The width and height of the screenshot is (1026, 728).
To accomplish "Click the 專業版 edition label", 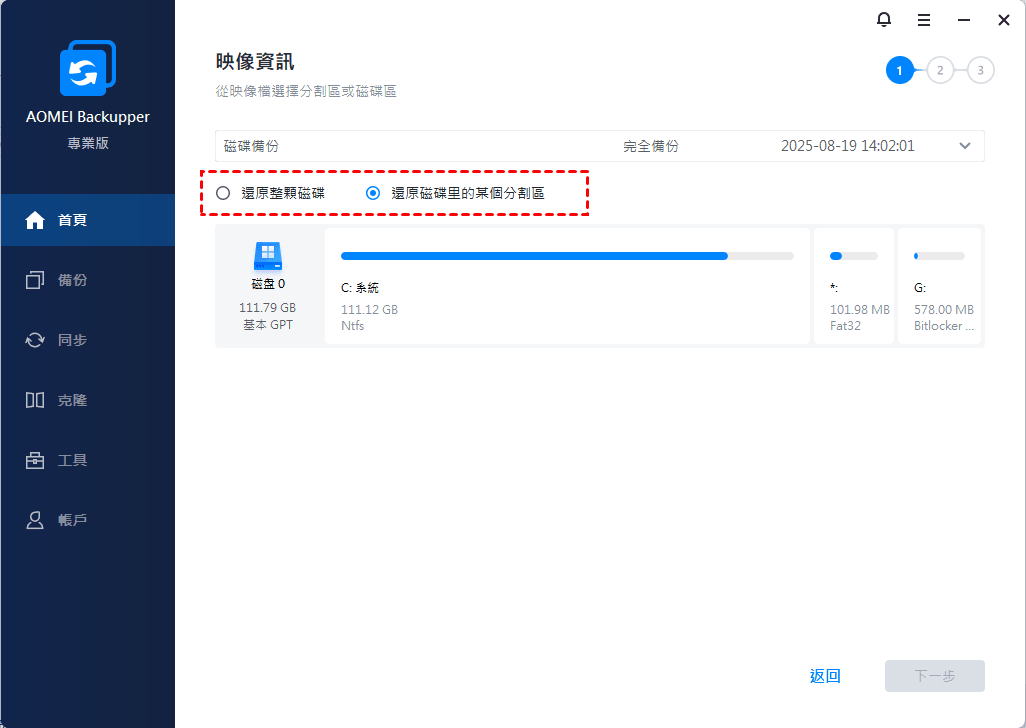I will (88, 143).
